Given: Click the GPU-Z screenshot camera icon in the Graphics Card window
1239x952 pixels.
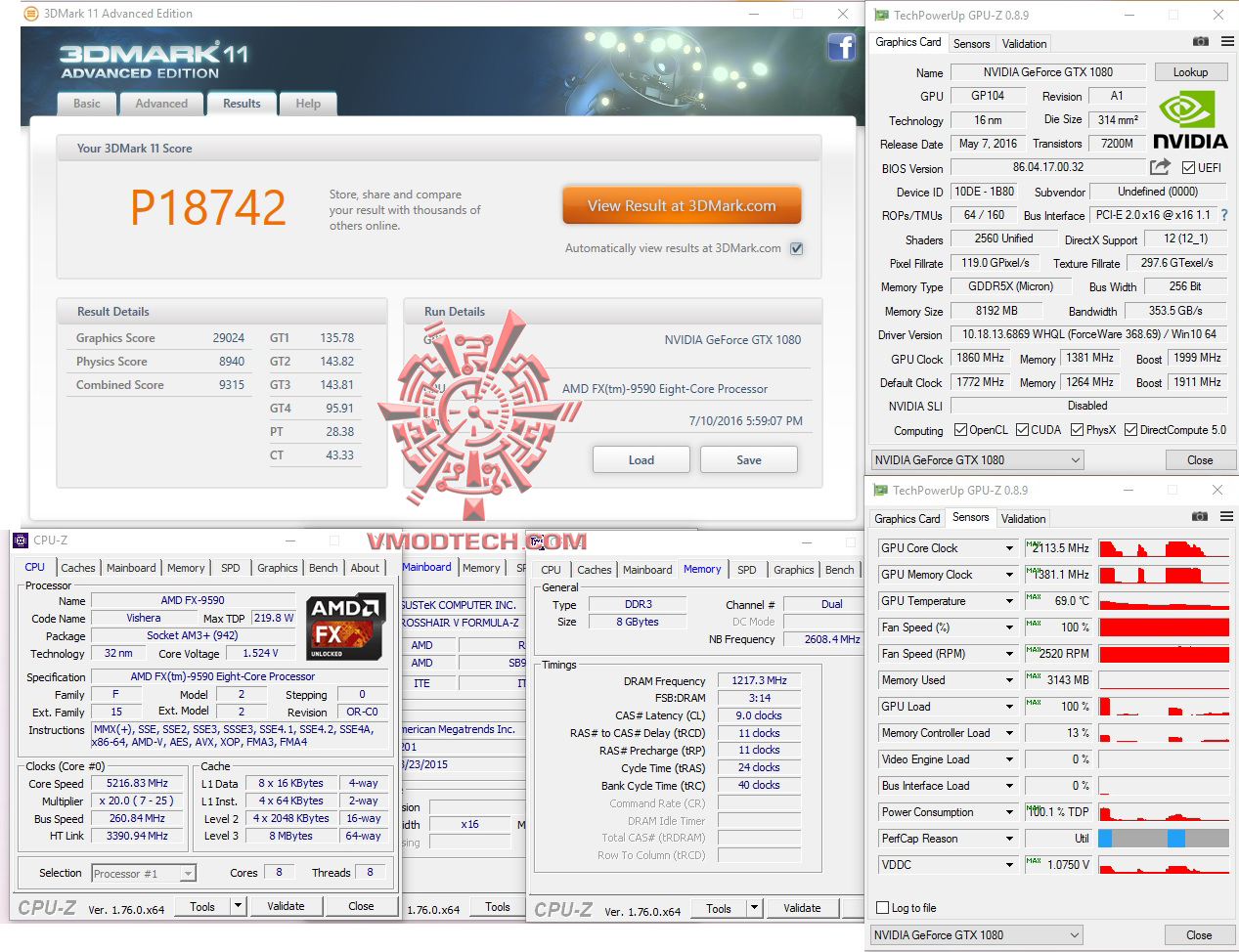Looking at the screenshot, I should (1200, 42).
